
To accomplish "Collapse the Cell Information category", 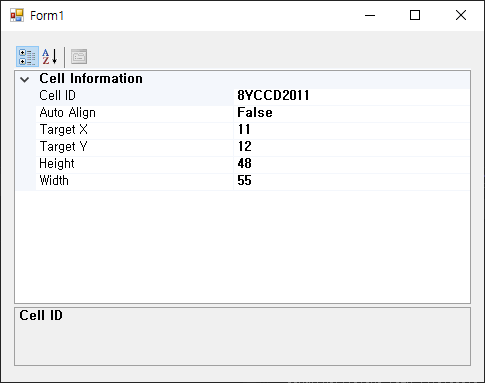I will (x=25, y=79).
